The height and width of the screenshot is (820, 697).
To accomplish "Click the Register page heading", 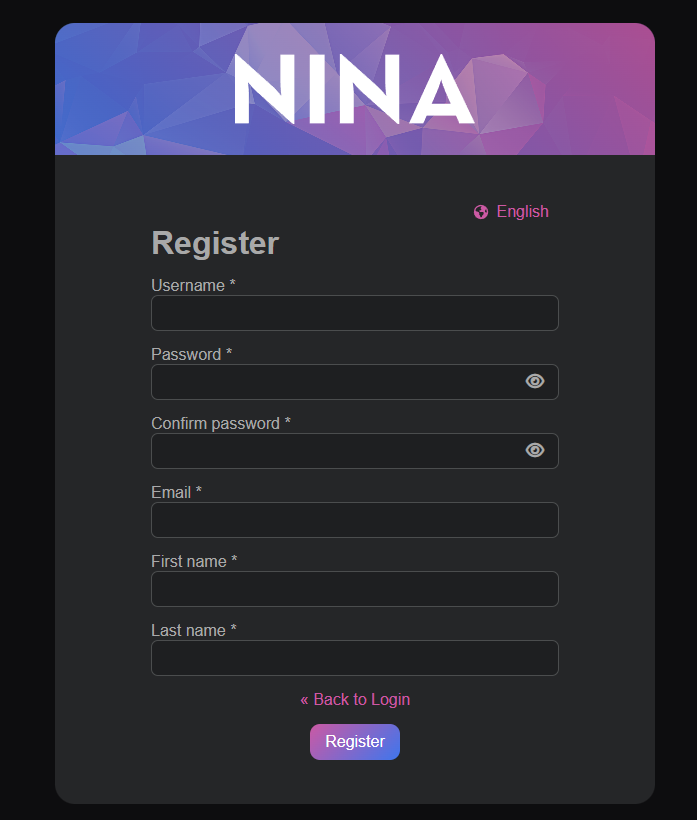I will [x=215, y=243].
